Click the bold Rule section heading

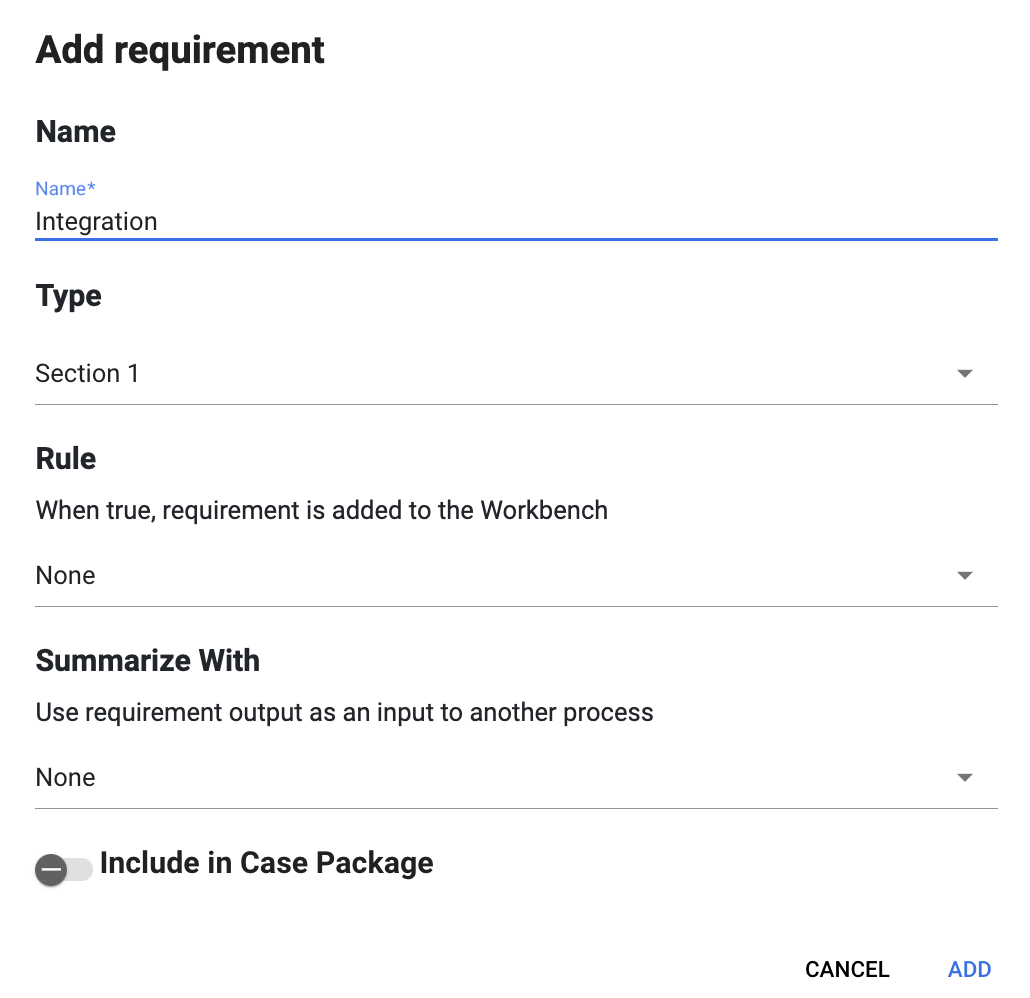(66, 458)
